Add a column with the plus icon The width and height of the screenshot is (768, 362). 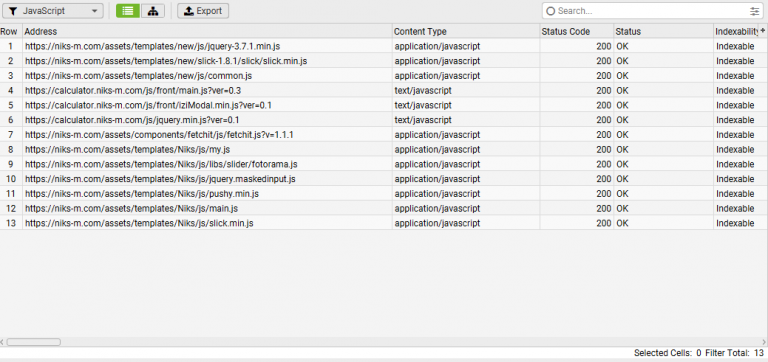click(x=763, y=30)
